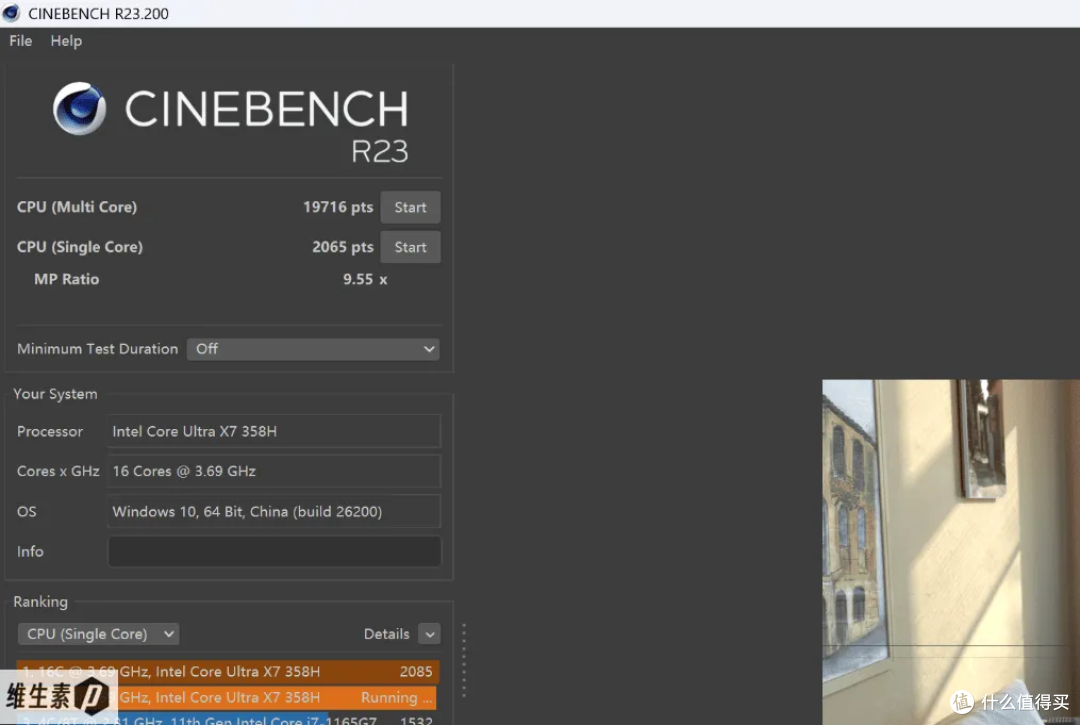Start the CPU Single Core test
The image size is (1080, 725).
(x=410, y=247)
